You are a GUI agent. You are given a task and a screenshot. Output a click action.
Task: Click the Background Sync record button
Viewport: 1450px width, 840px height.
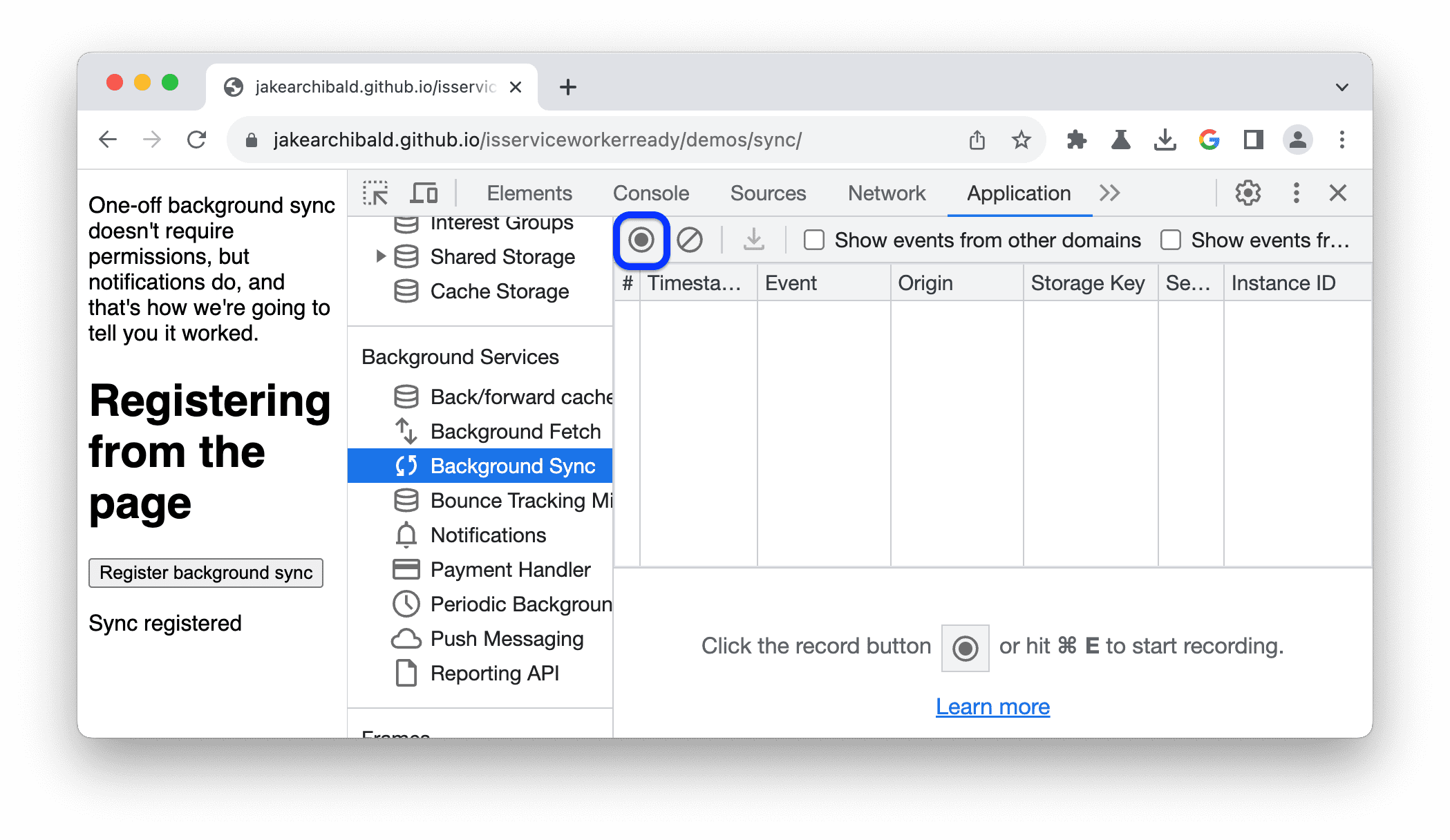coord(640,240)
